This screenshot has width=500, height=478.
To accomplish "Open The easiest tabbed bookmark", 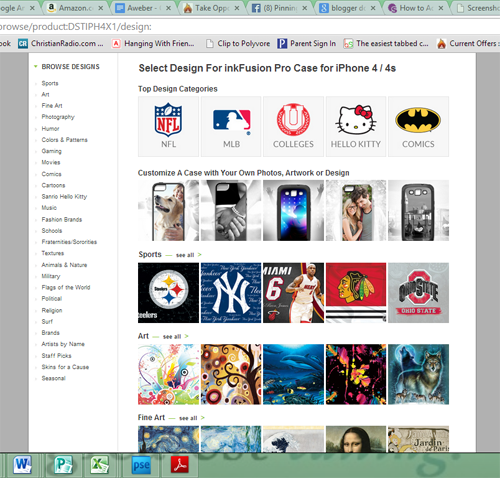I will click(386, 44).
